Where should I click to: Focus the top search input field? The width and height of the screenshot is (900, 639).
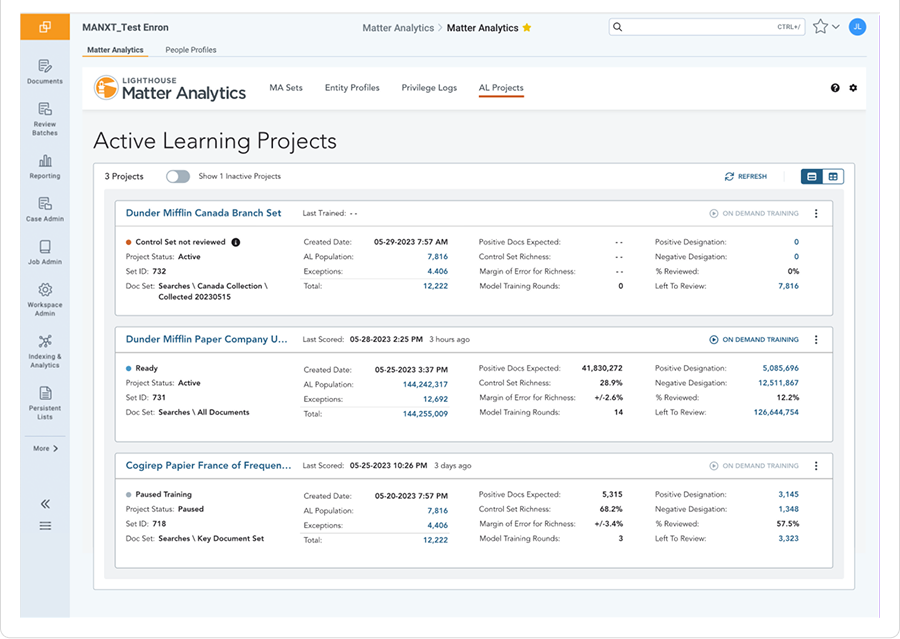pos(707,26)
